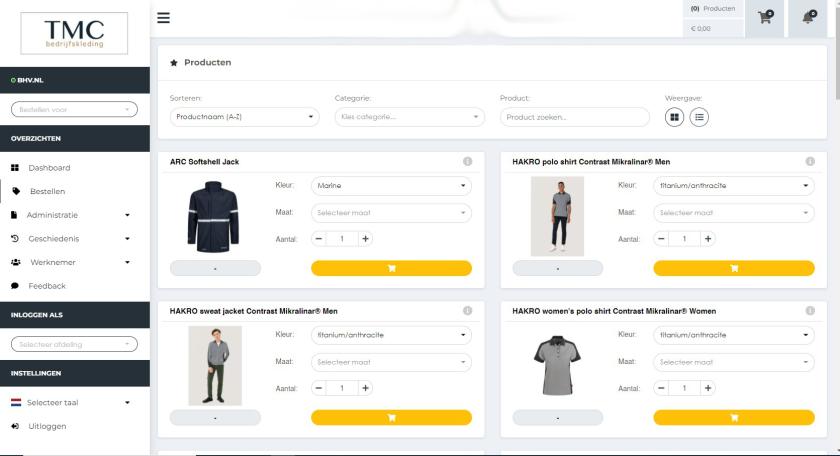Open the shopping cart icon in header

pyautogui.click(x=764, y=18)
